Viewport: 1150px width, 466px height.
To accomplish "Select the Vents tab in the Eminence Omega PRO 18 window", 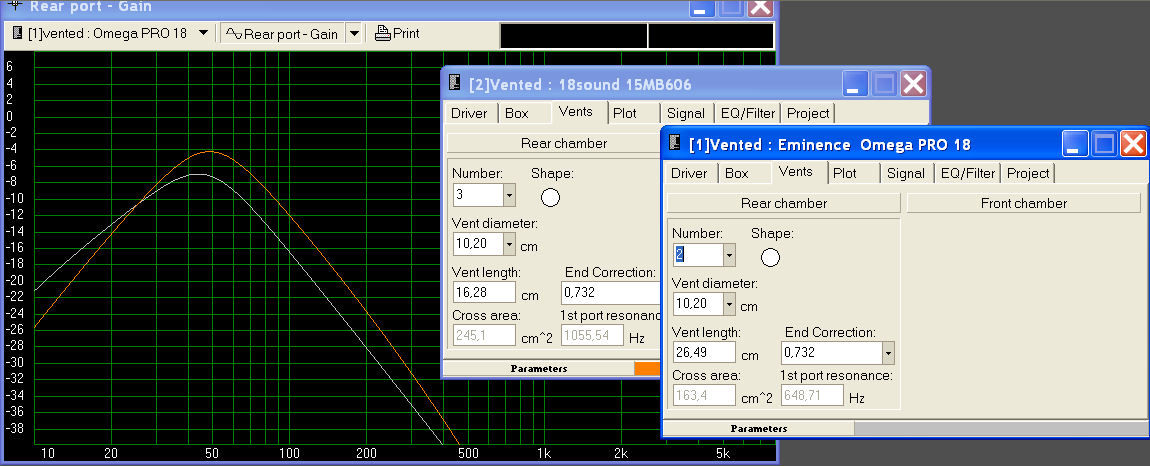I will (796, 172).
